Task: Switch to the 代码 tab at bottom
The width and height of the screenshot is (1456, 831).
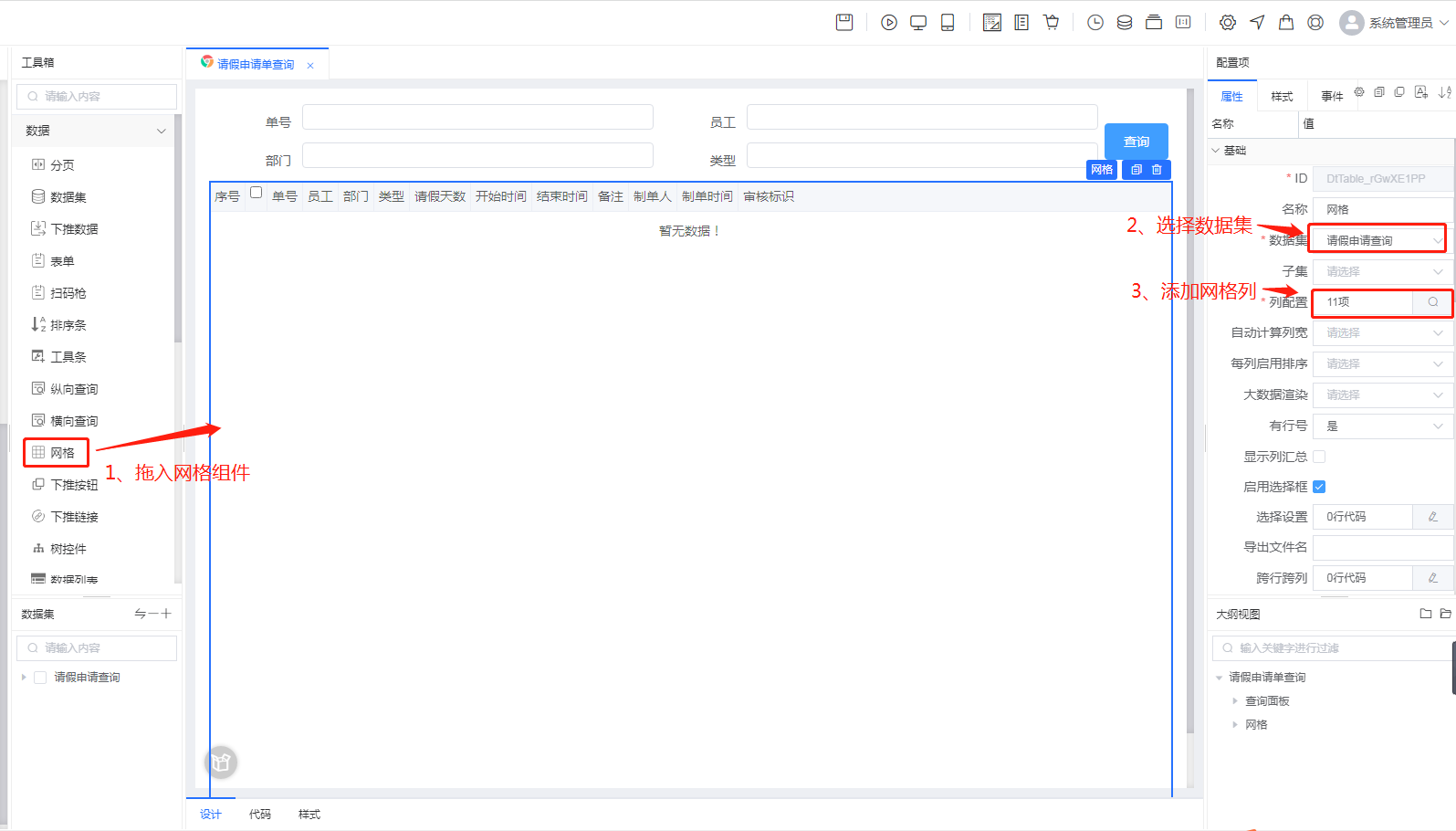Action: 260,815
